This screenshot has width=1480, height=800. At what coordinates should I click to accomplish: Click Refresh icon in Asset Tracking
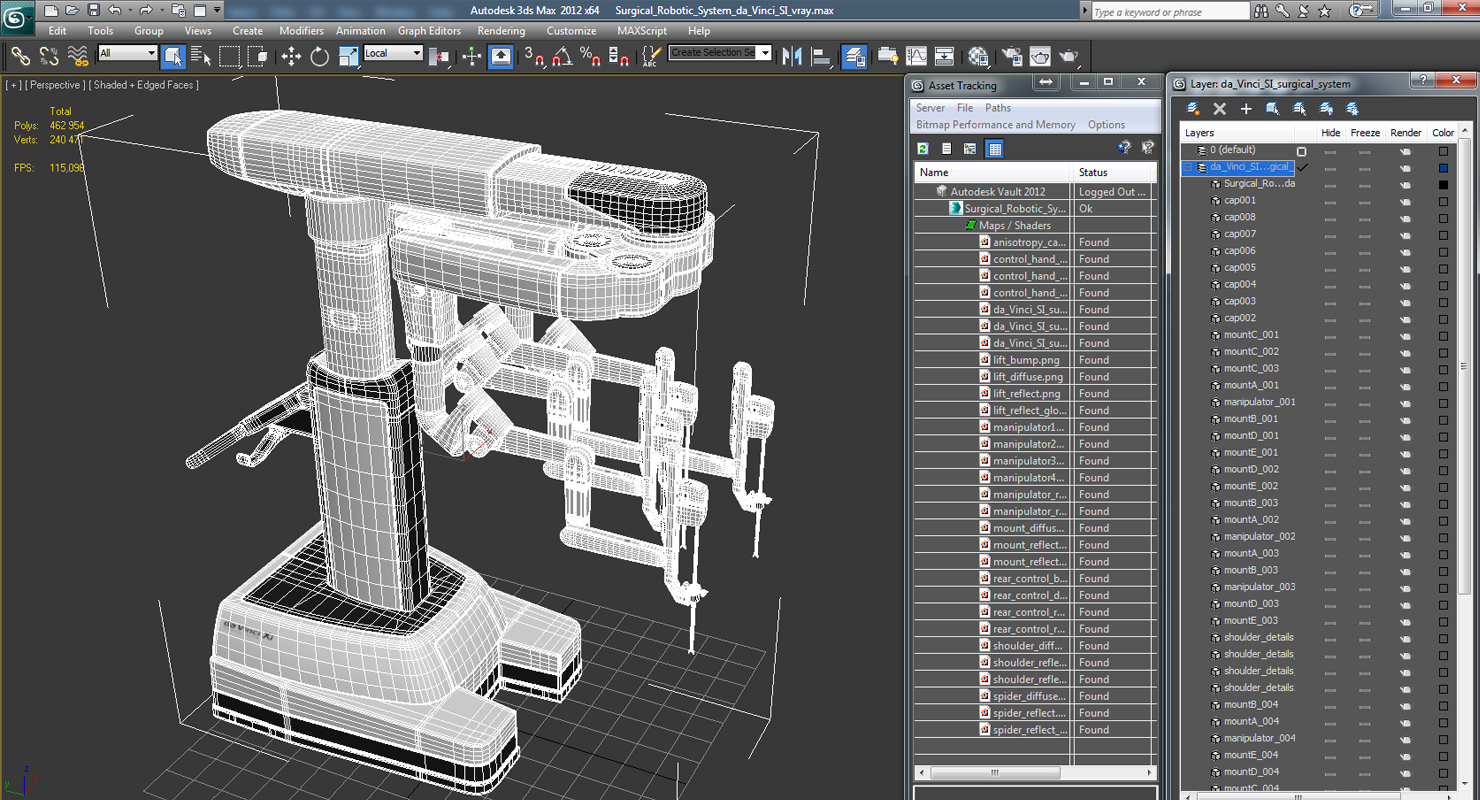[923, 149]
